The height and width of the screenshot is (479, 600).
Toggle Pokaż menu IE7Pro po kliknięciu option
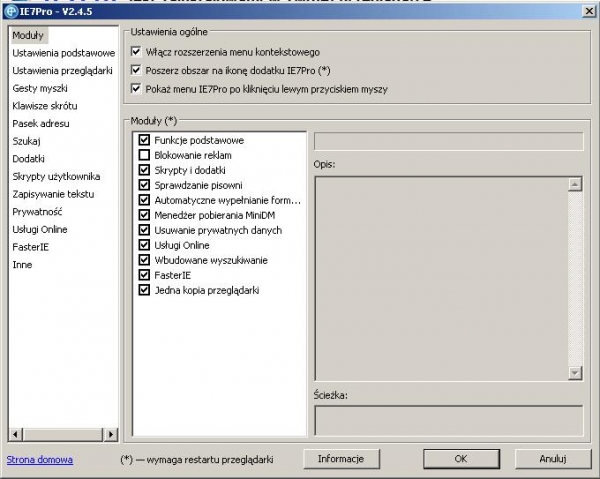[x=136, y=90]
